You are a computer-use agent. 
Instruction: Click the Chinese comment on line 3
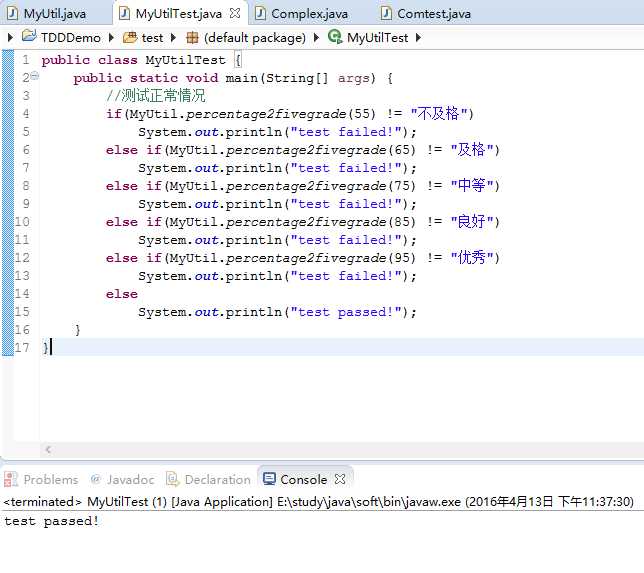[156, 95]
